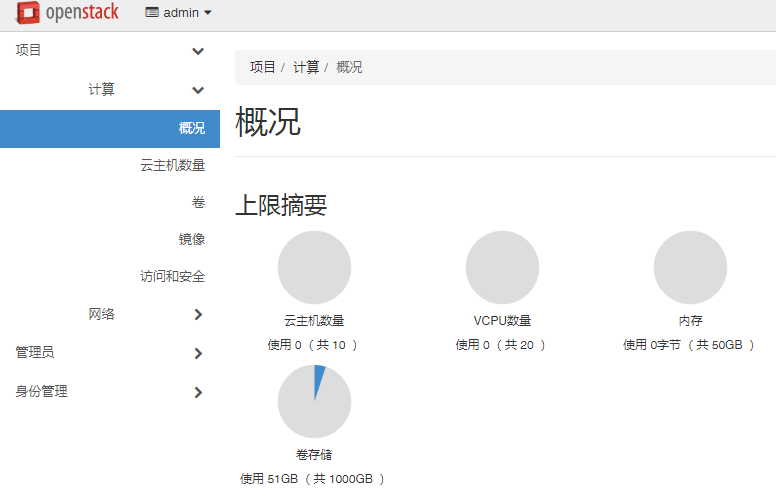Screen dimensions: 776x502
Task: Click the VCPU数量 usage pie chart
Action: pyautogui.click(x=502, y=267)
